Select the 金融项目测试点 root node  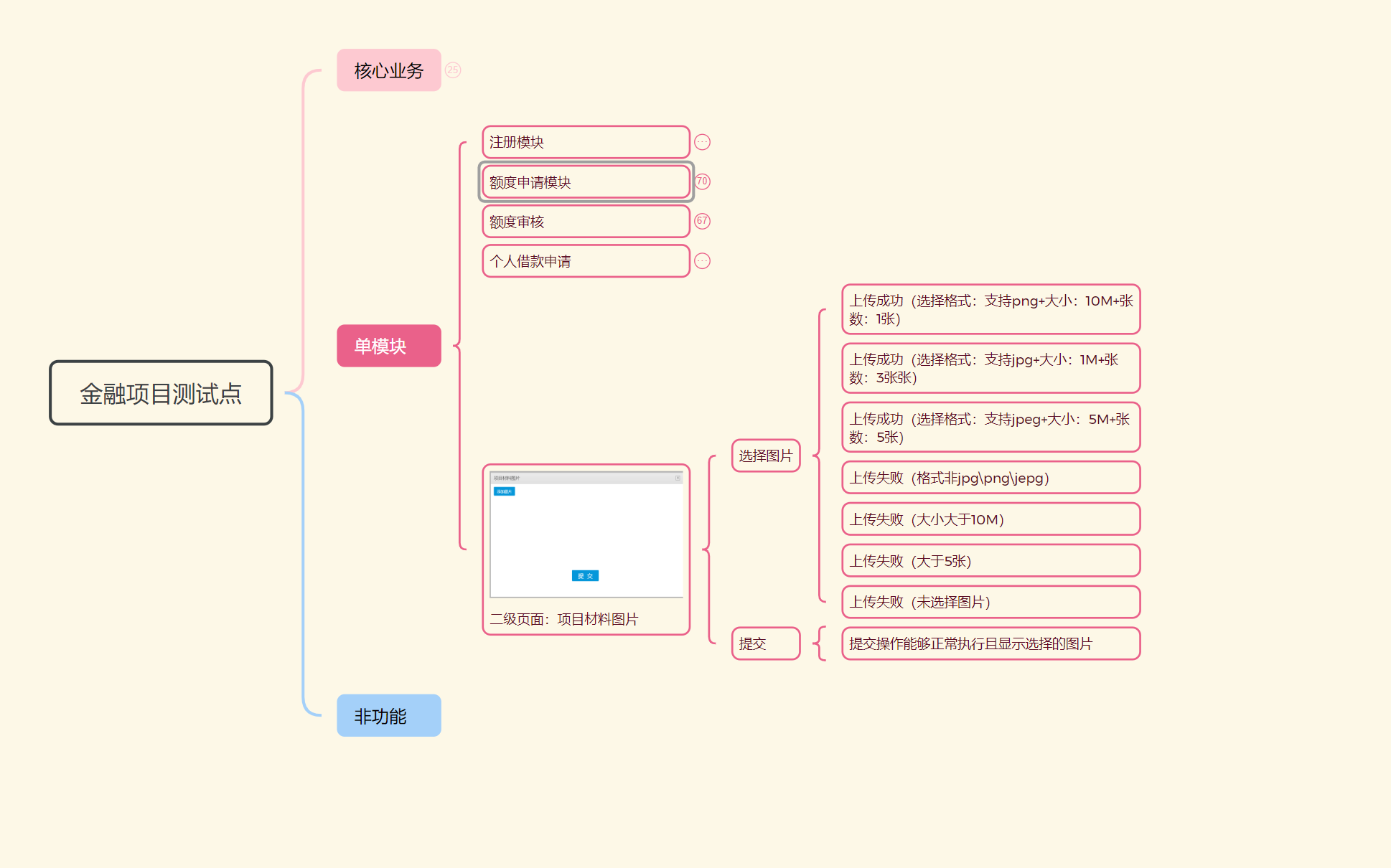(161, 393)
